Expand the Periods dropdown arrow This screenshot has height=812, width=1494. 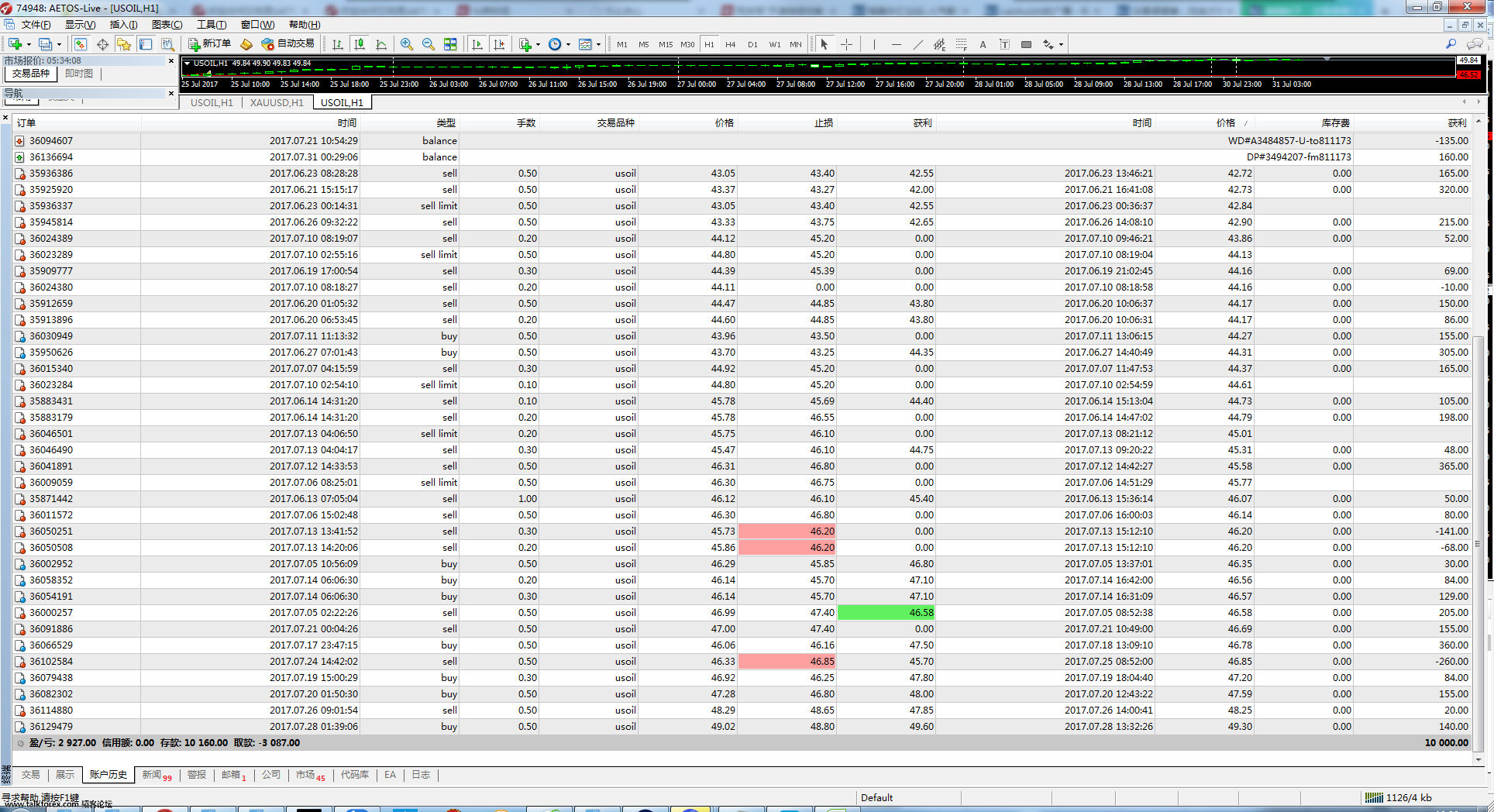click(568, 44)
